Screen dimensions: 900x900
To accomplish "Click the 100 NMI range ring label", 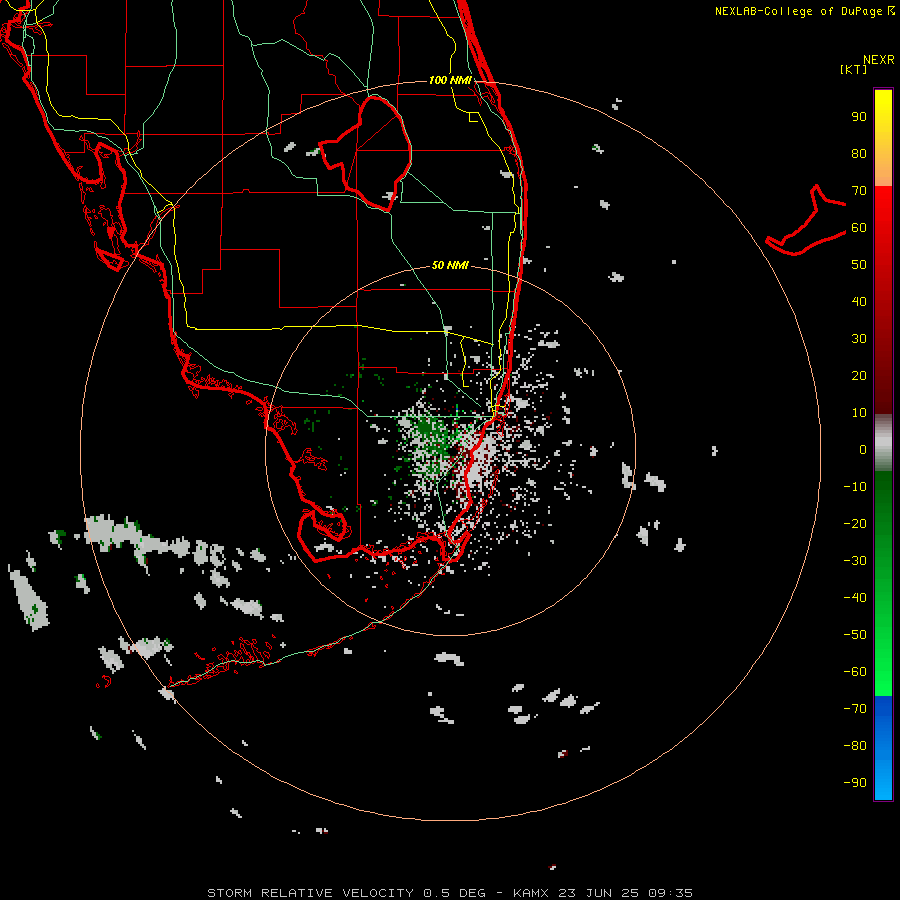I will click(x=450, y=80).
